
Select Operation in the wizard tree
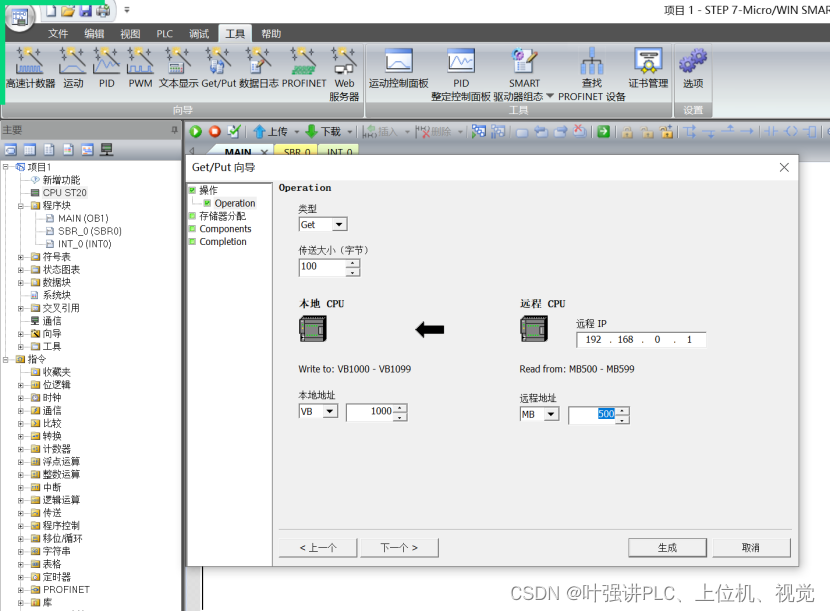point(234,203)
